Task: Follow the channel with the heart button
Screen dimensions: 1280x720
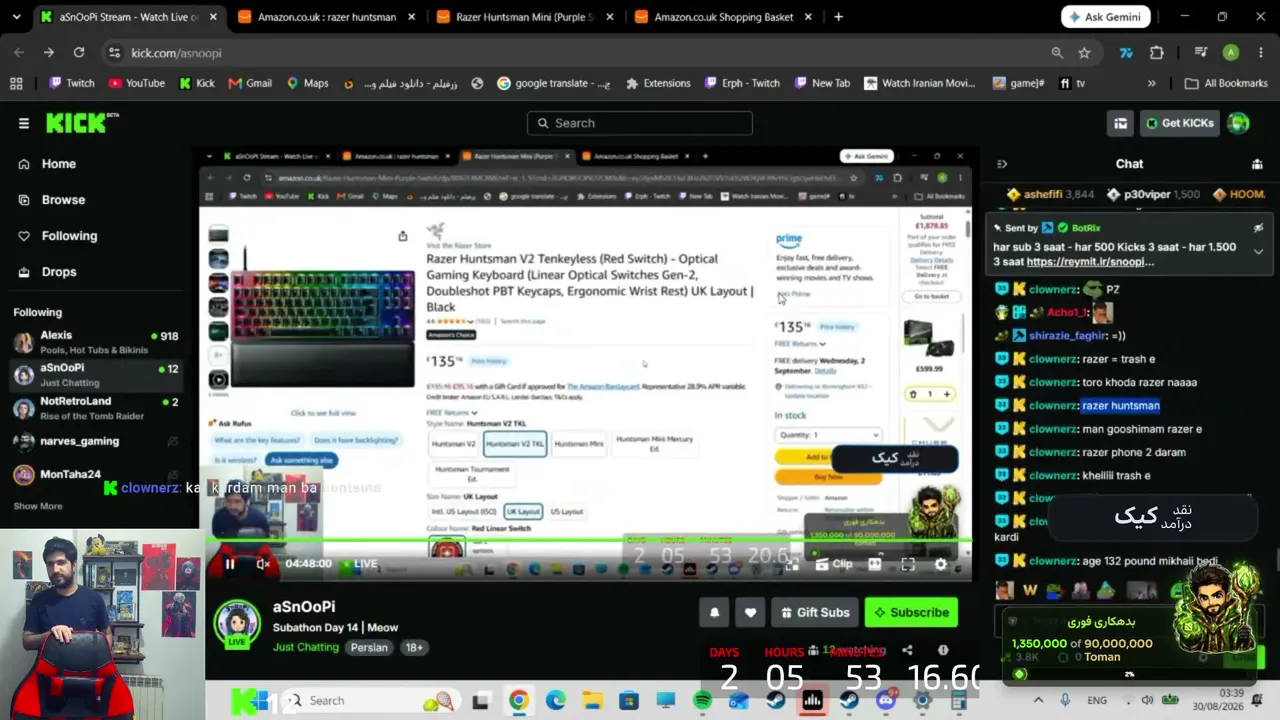Action: pos(750,612)
